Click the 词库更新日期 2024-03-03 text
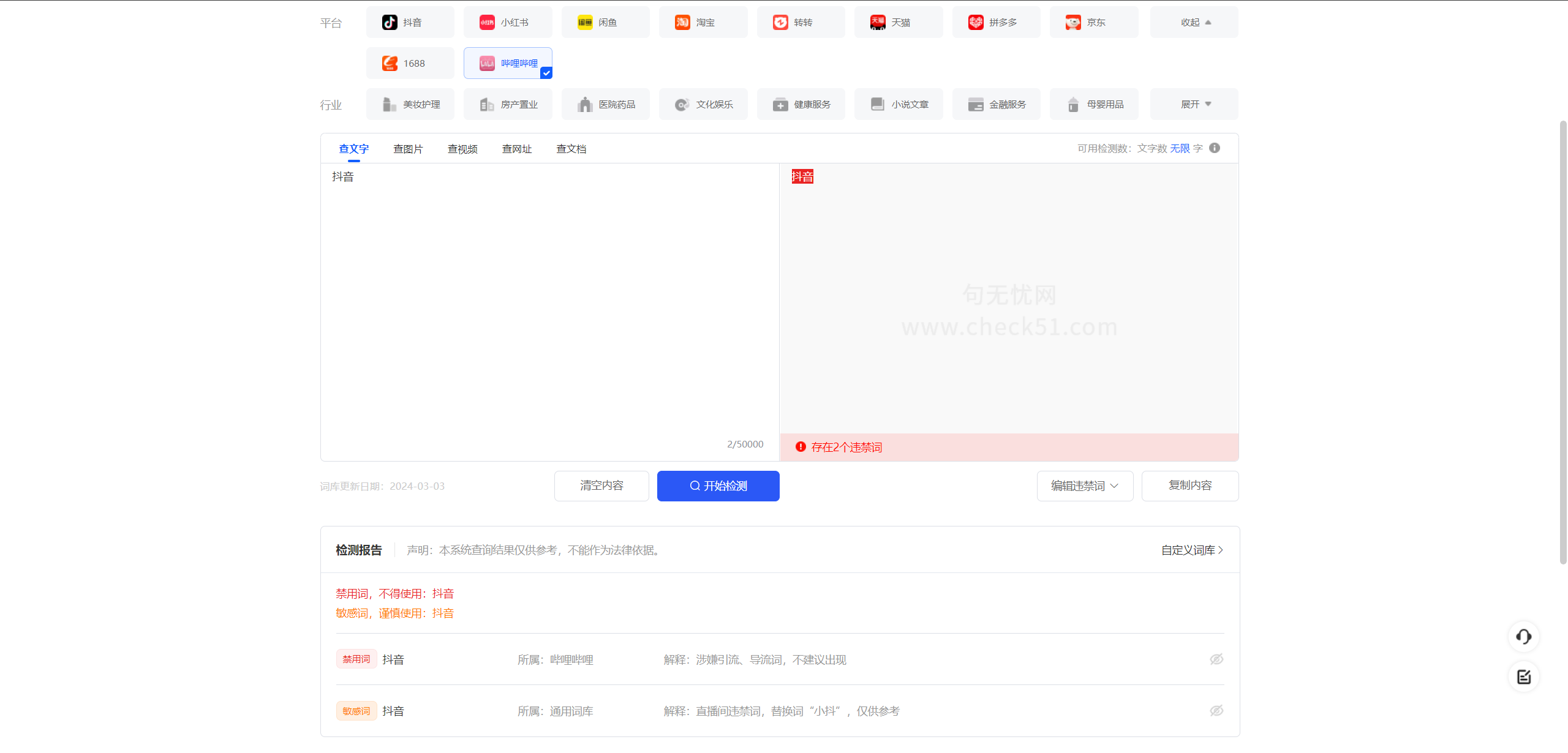The image size is (1568, 753). coord(382,487)
